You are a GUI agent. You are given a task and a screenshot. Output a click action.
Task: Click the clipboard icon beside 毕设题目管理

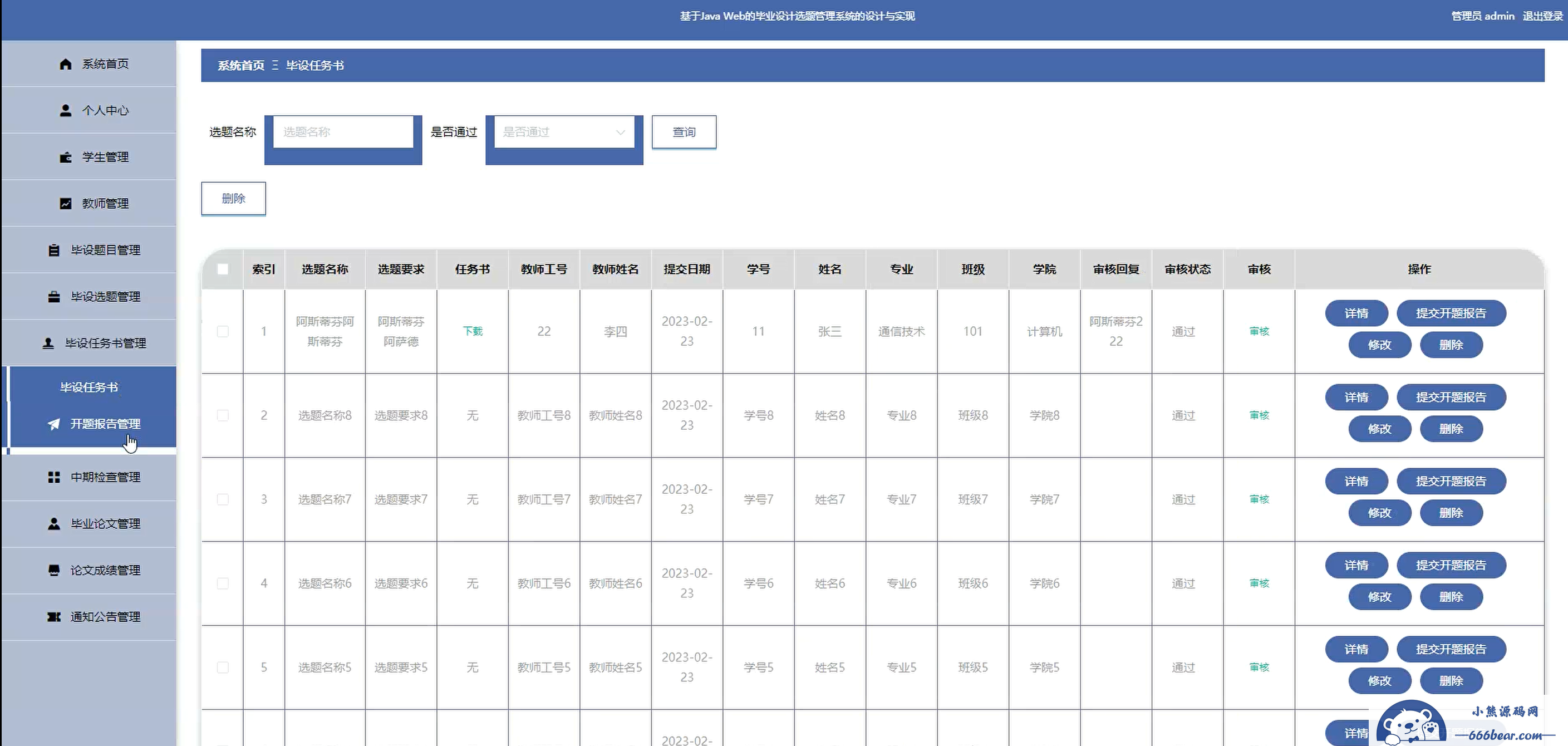tap(54, 251)
